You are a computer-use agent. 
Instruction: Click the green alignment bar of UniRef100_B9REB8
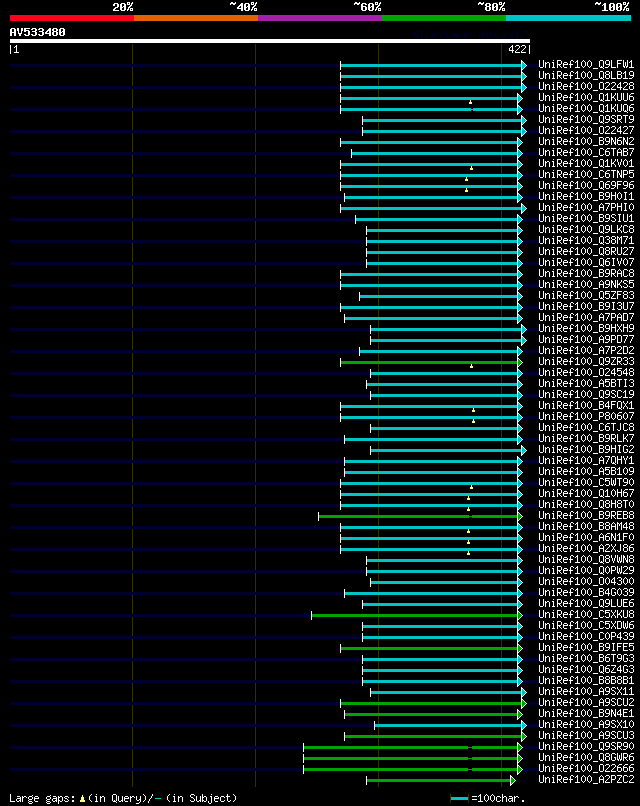[418, 516]
